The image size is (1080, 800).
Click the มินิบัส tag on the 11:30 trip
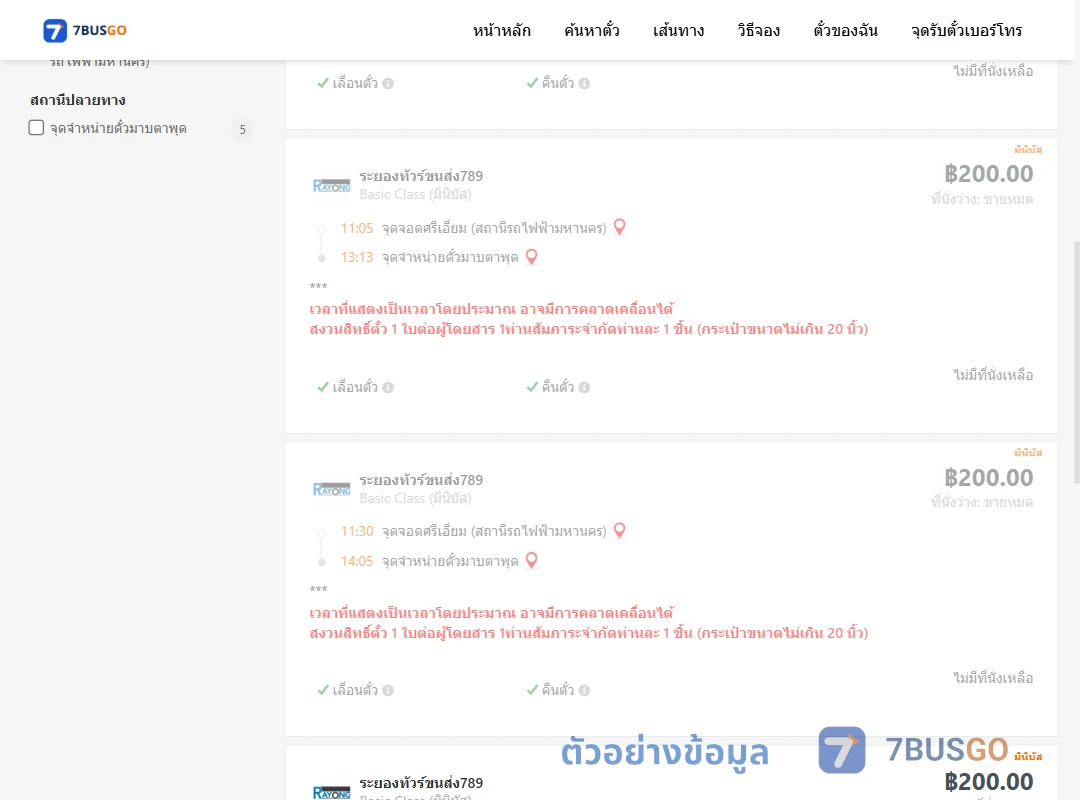1028,453
